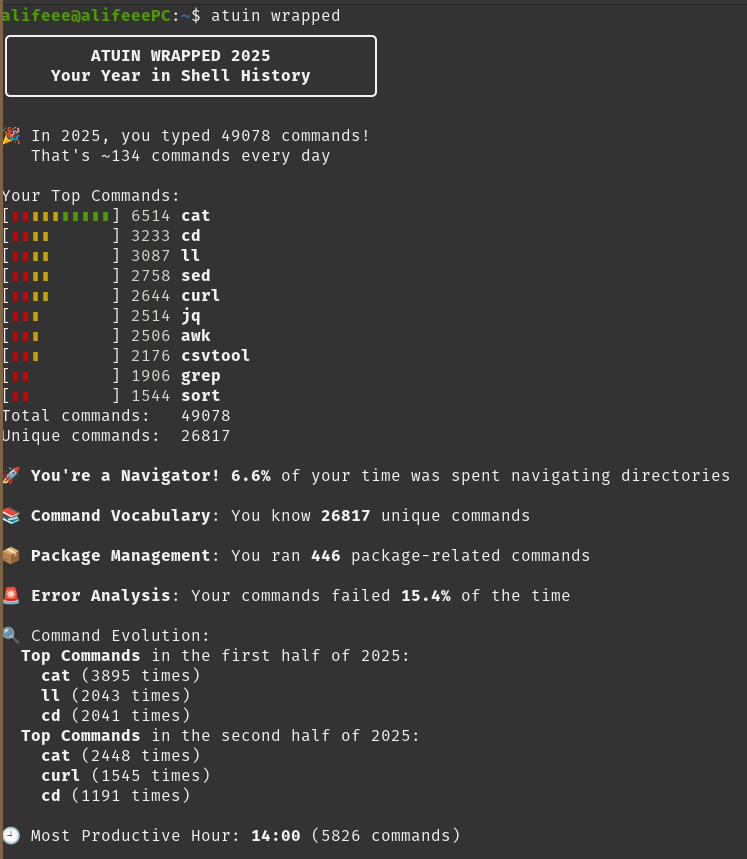Click the ATUIN WRAPPED 2025 title box

(x=191, y=66)
